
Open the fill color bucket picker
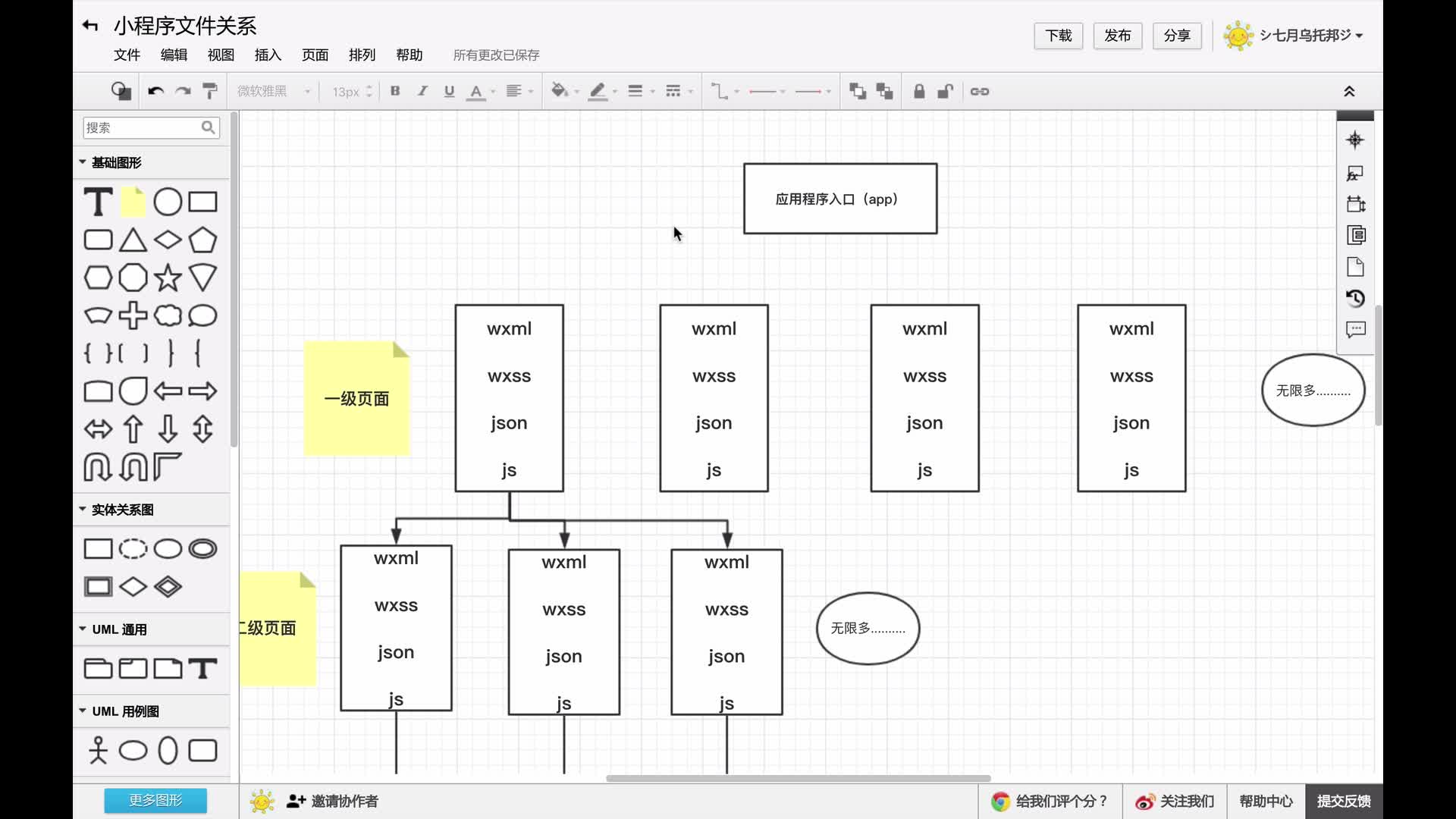click(560, 91)
